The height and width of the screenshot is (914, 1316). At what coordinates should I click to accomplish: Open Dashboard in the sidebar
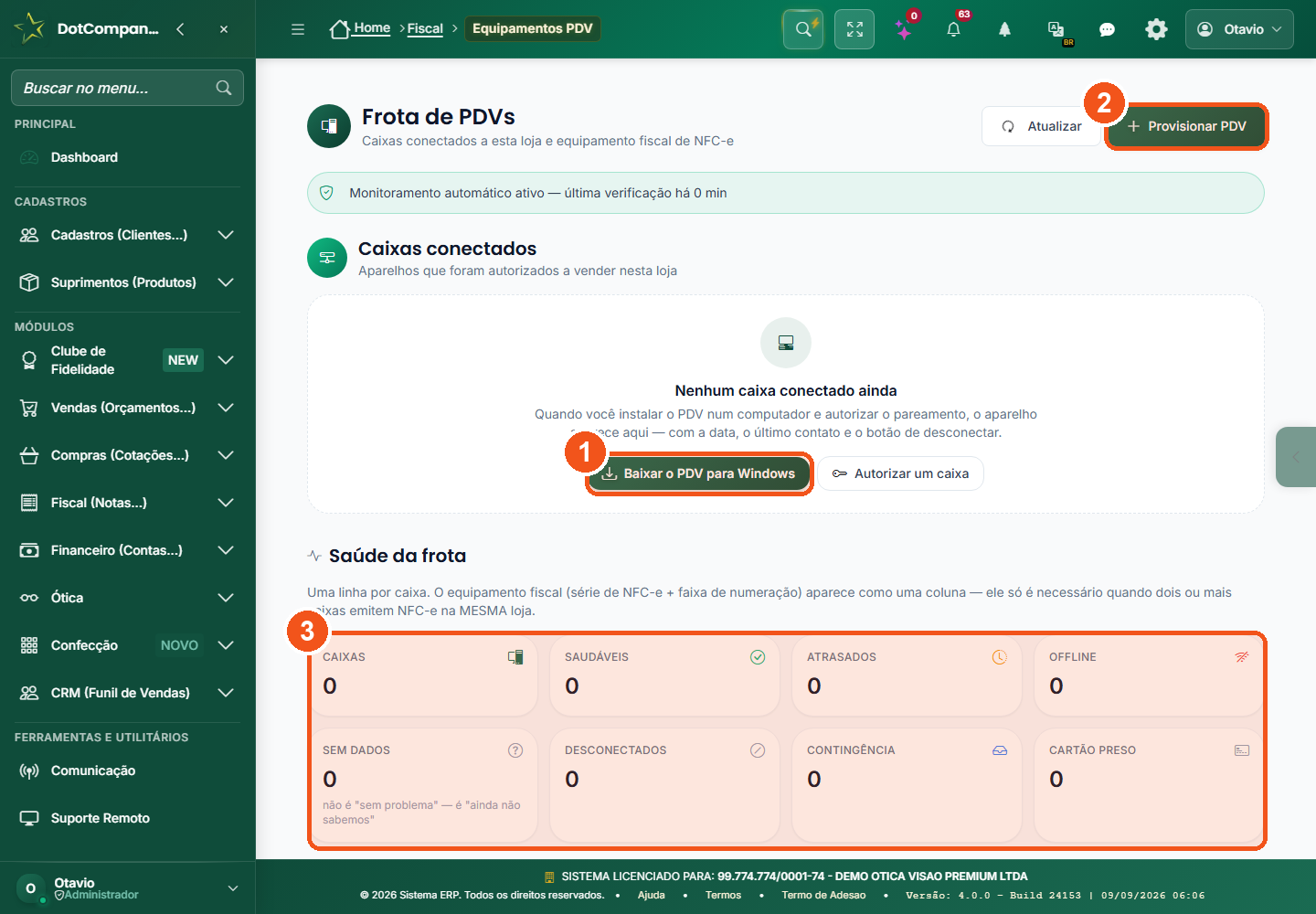pos(127,157)
